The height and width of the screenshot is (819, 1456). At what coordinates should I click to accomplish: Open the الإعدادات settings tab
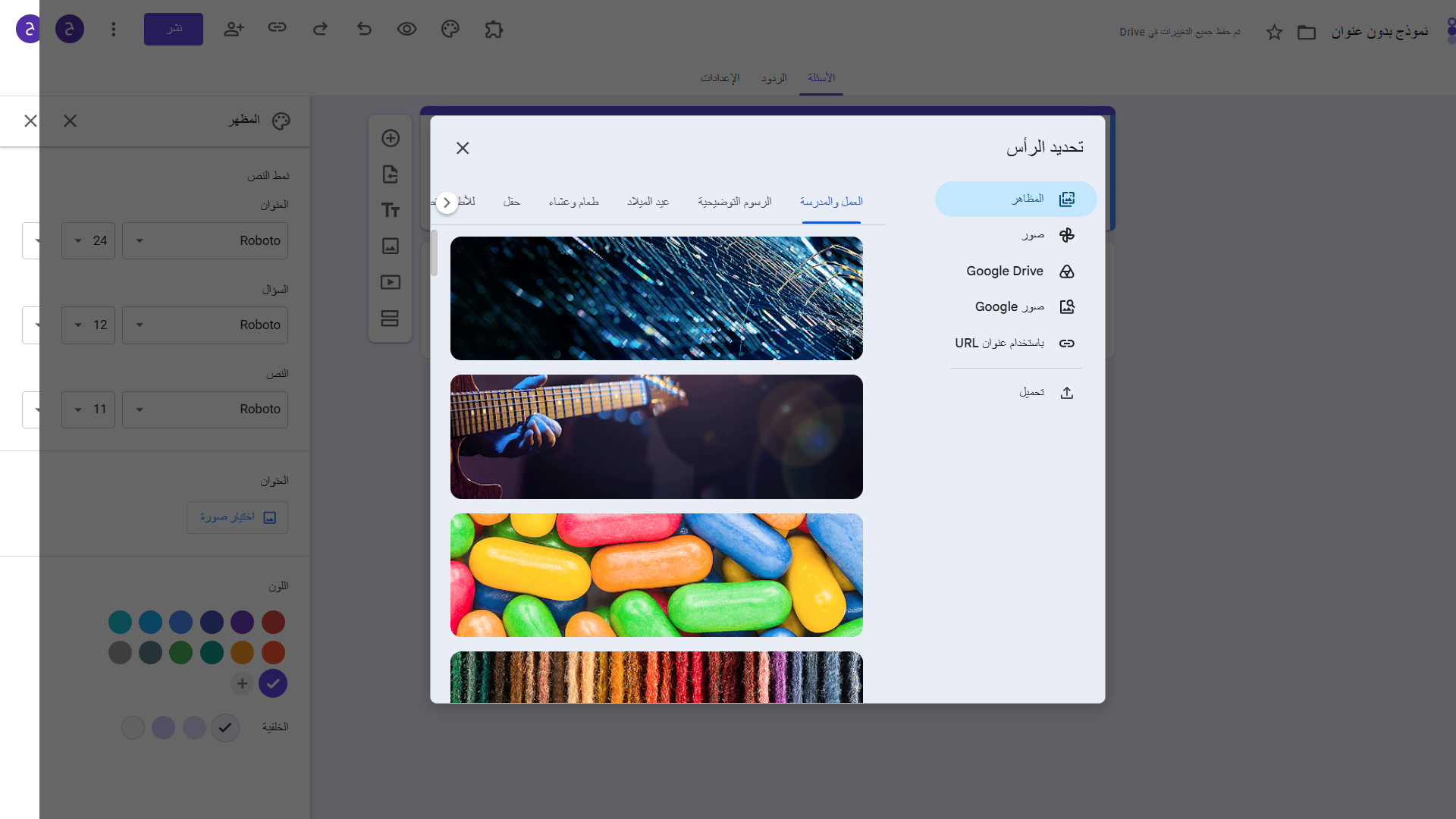point(720,78)
